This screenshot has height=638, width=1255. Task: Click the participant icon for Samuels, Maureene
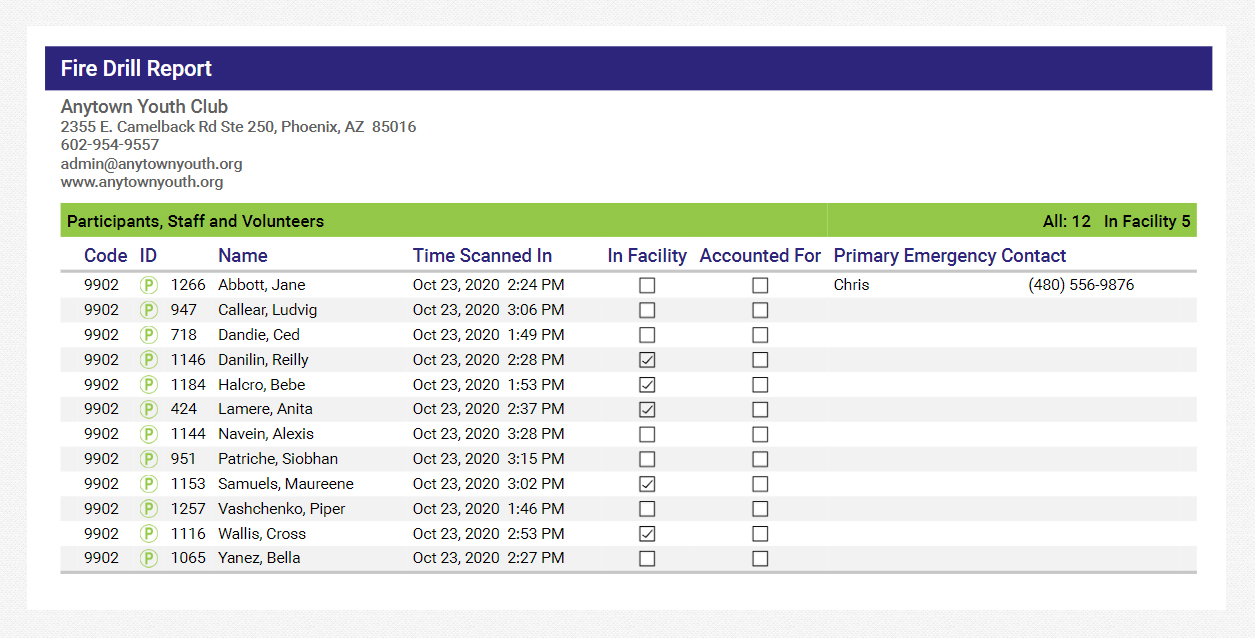point(148,484)
